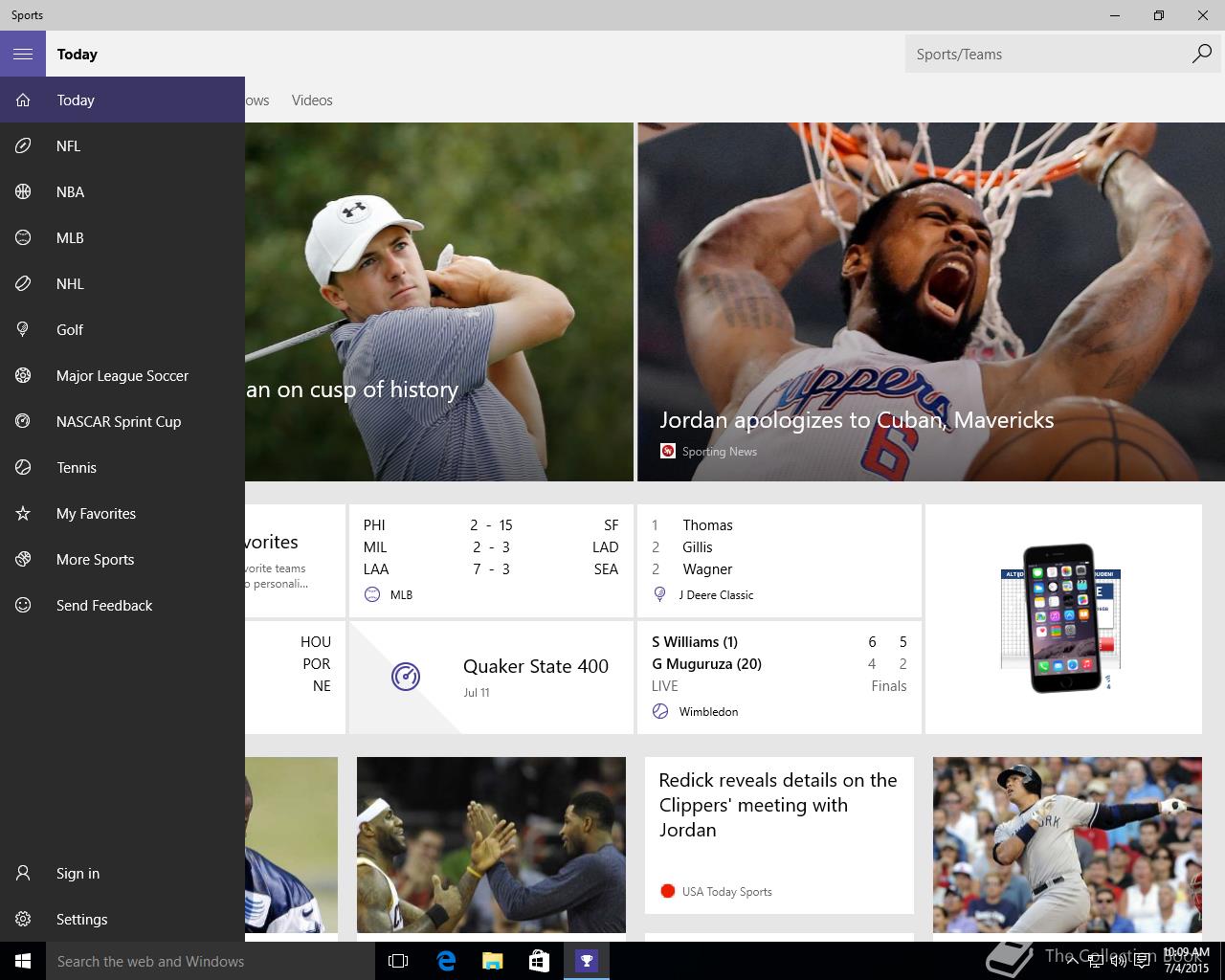
Task: Click the More Sports icon
Action: [23, 559]
